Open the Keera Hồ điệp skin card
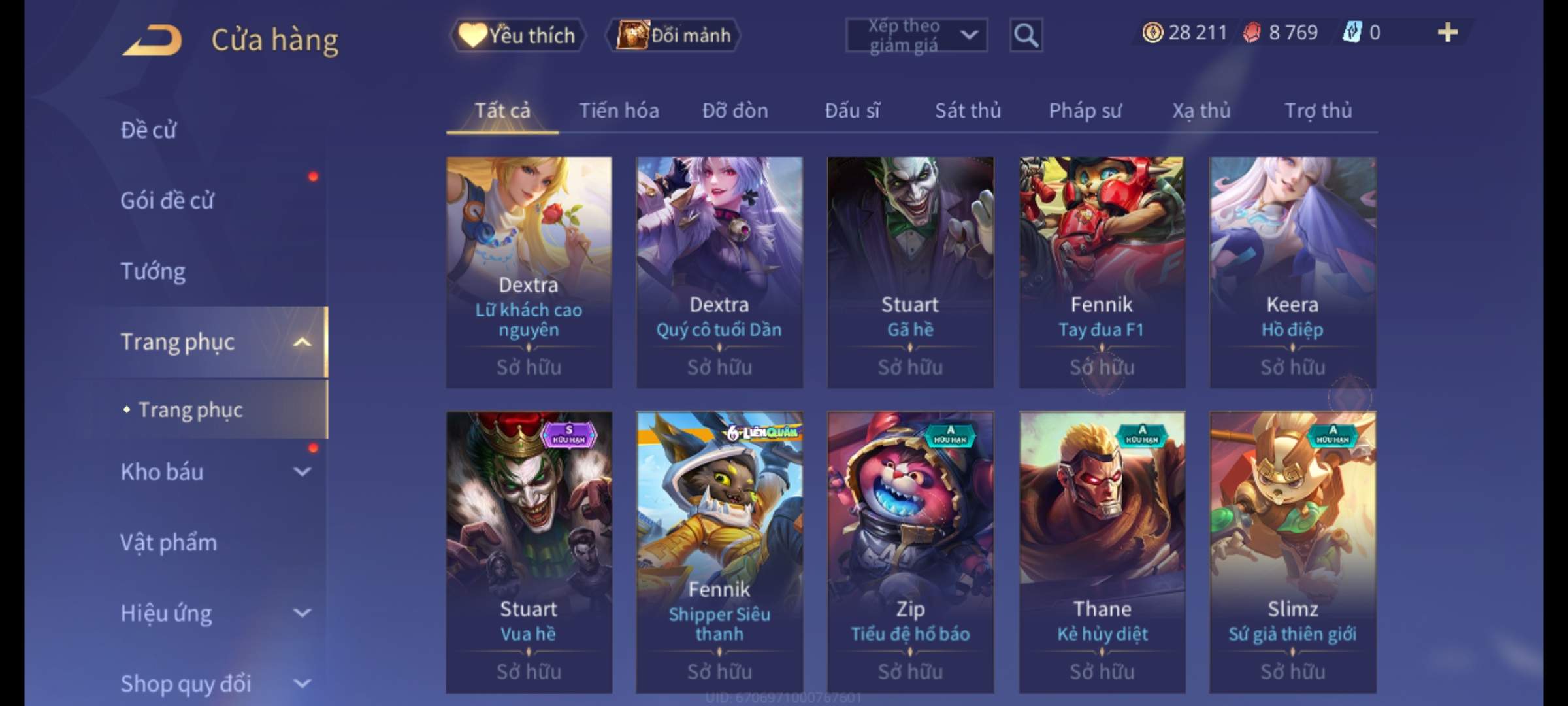The image size is (1568, 706). click(x=1292, y=273)
